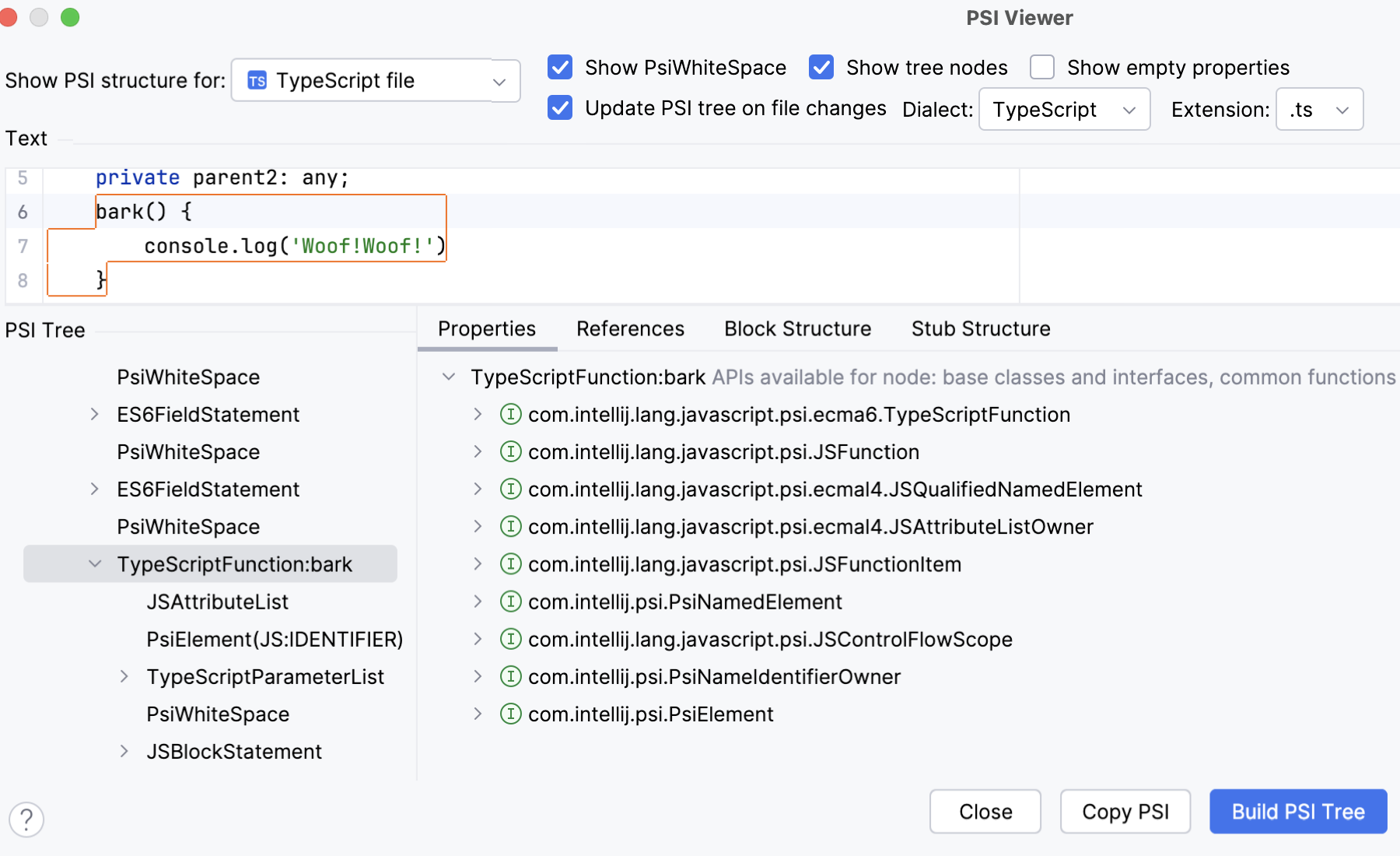The height and width of the screenshot is (856, 1400).
Task: Switch to the References tab
Action: [630, 329]
